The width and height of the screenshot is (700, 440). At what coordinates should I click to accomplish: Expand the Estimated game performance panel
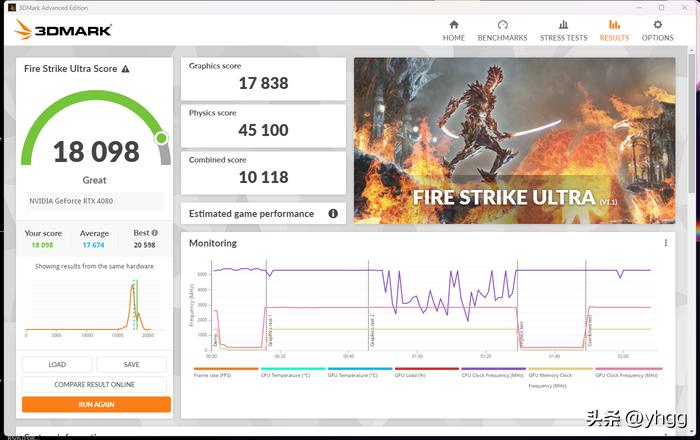263,214
